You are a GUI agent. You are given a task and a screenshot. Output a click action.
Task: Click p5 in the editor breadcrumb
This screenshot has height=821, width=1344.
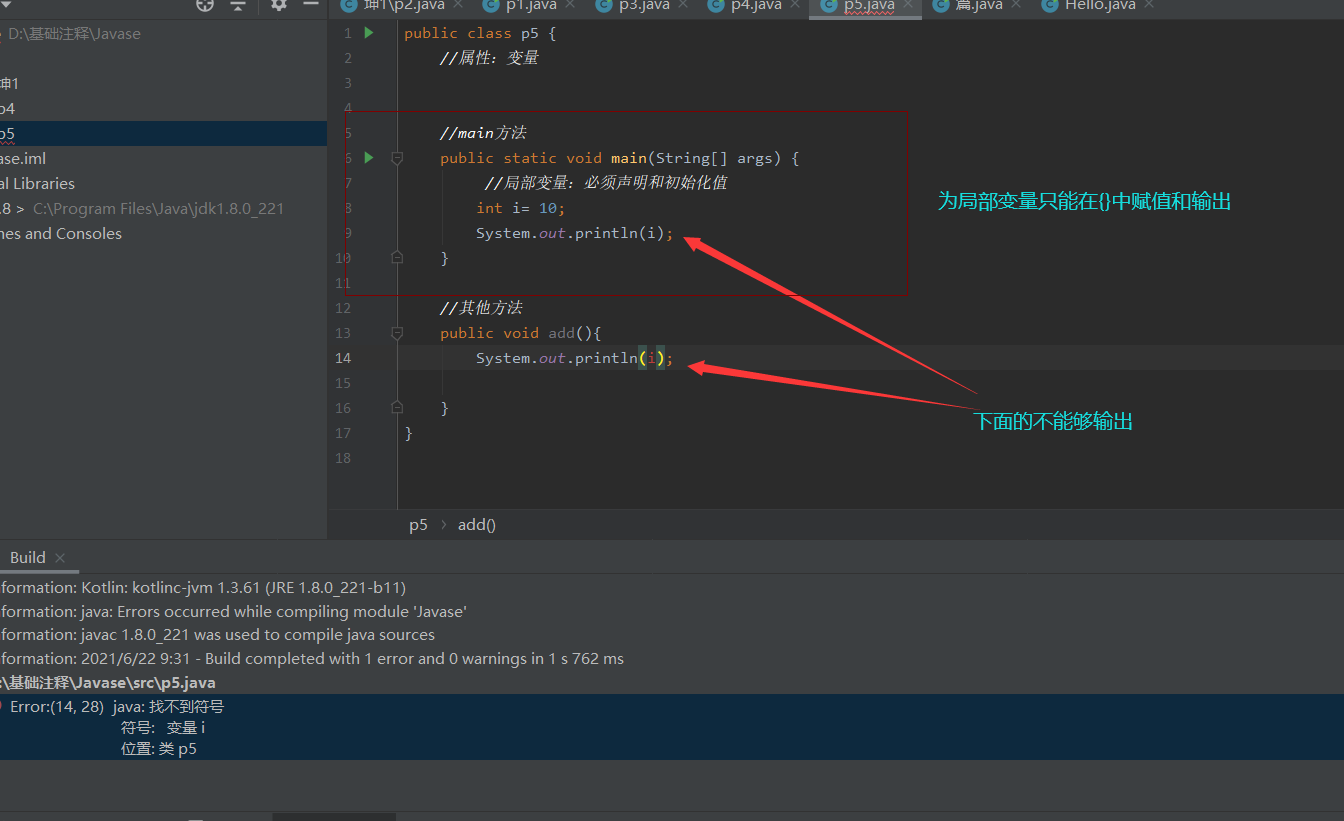click(418, 525)
